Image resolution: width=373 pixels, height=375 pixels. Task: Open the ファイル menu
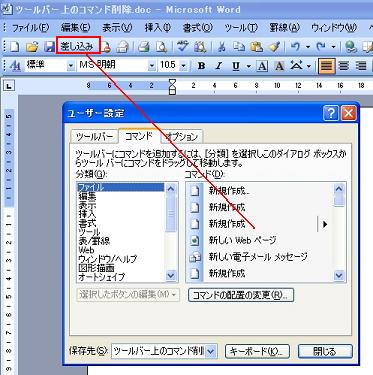30,28
